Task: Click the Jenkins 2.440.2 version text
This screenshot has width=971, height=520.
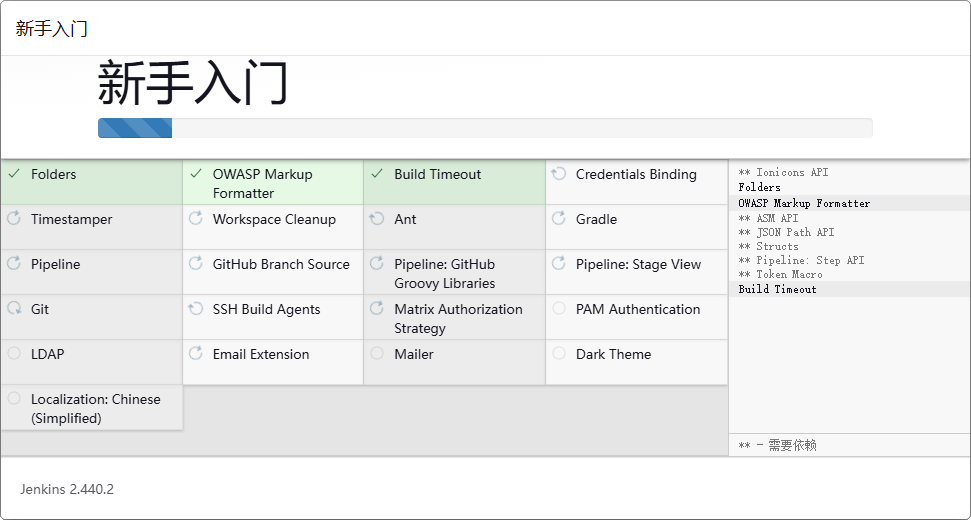Action: pos(67,489)
